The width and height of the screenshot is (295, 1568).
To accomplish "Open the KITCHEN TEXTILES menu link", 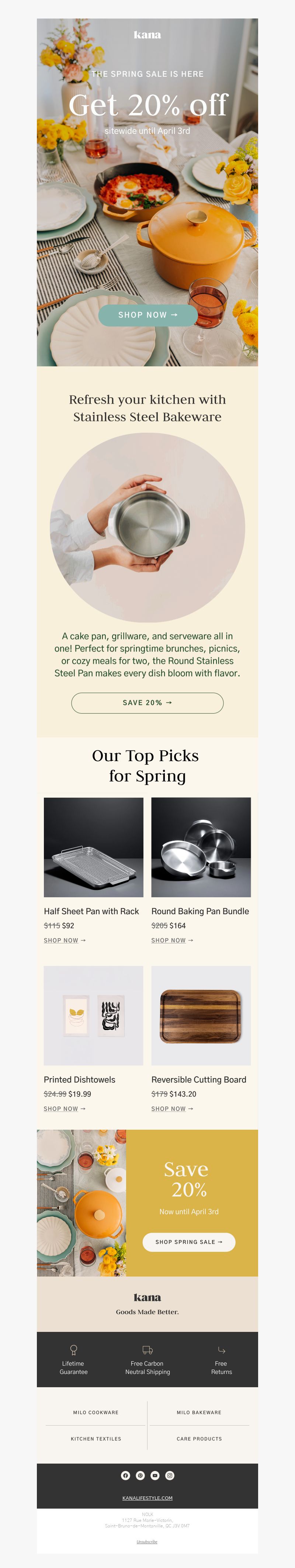I will pyautogui.click(x=96, y=1439).
